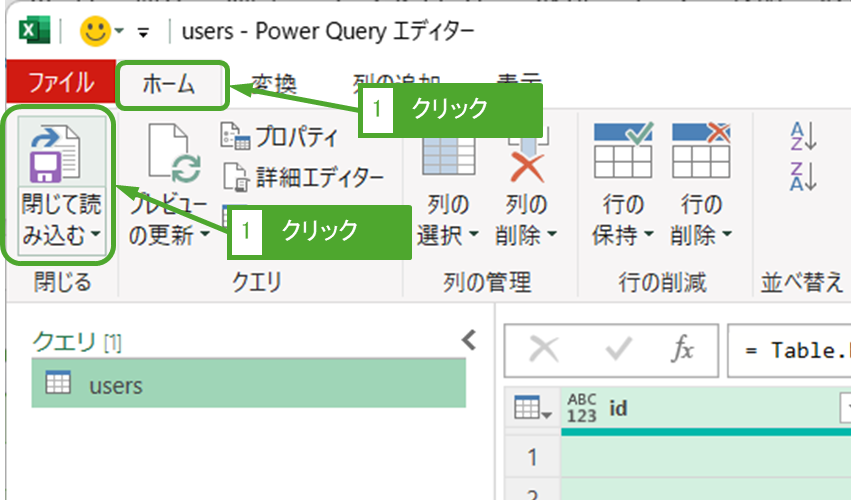Click the smiley feedback icon in title bar
851x500 pixels.
pos(95,31)
